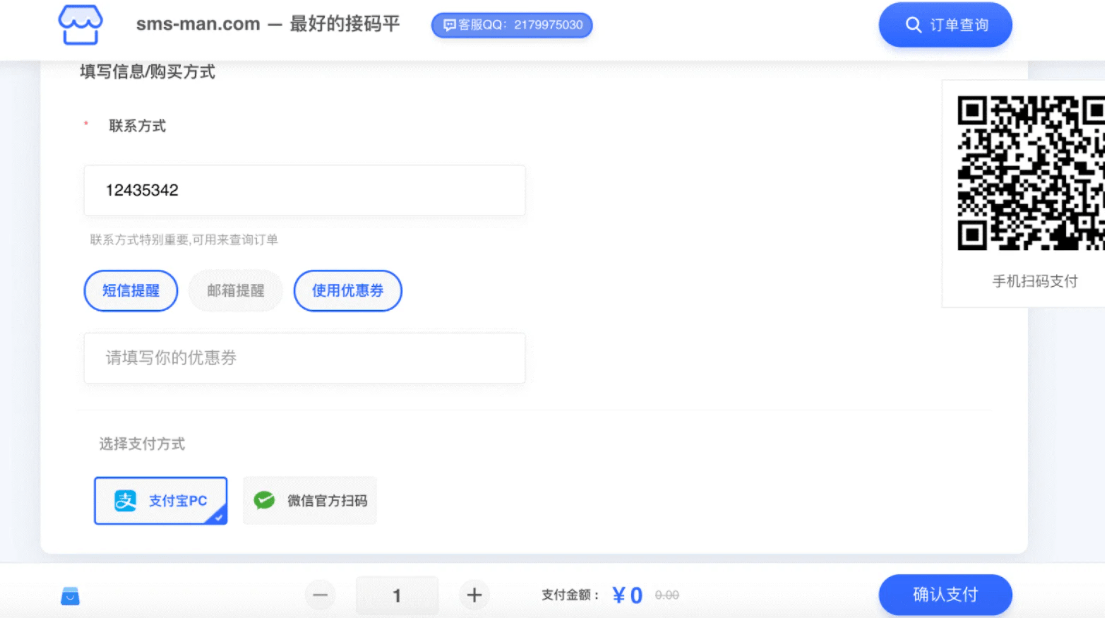
Task: Select 支付宝PC as payment method
Action: point(161,500)
